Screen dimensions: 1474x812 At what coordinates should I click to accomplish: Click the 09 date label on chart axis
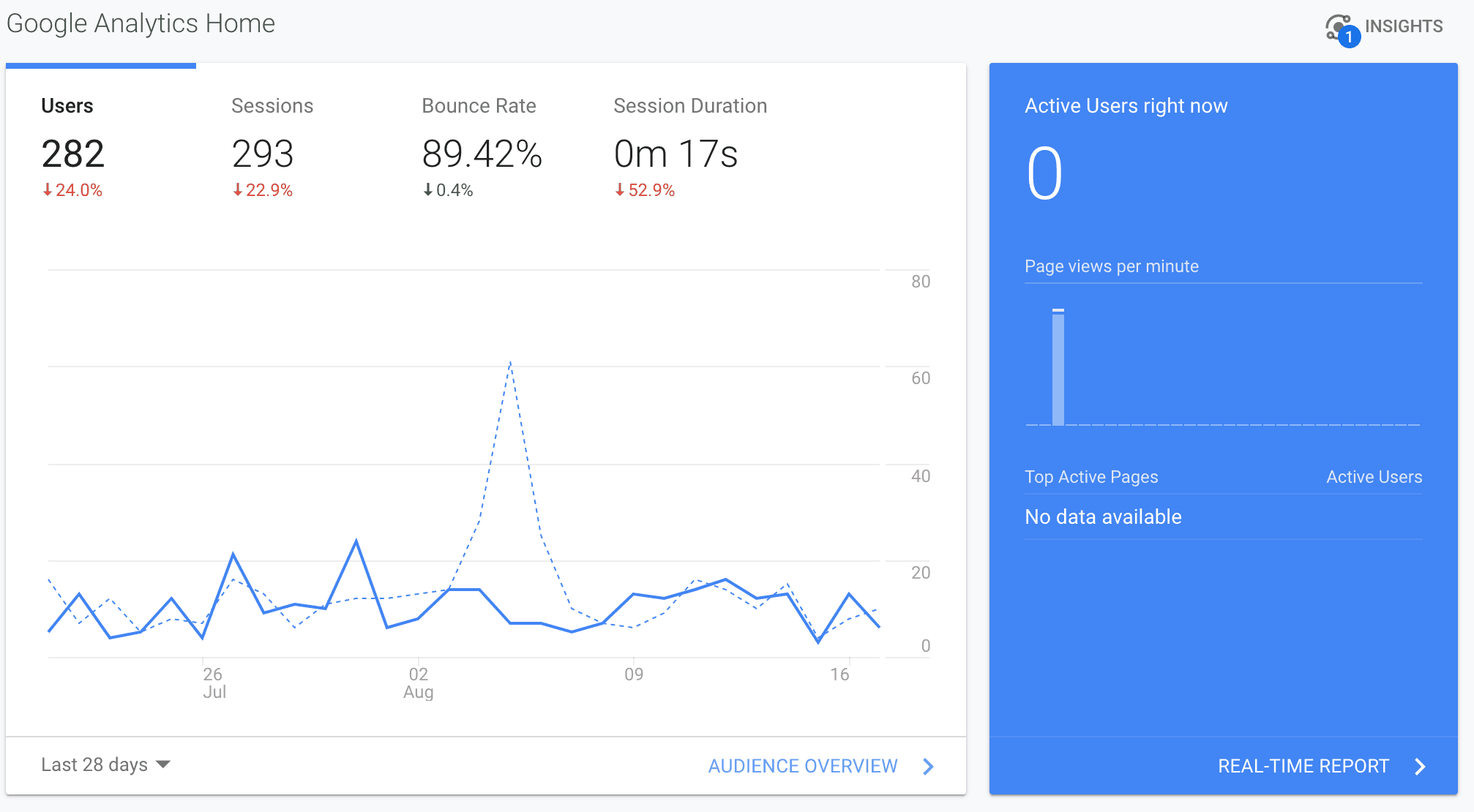click(x=634, y=674)
